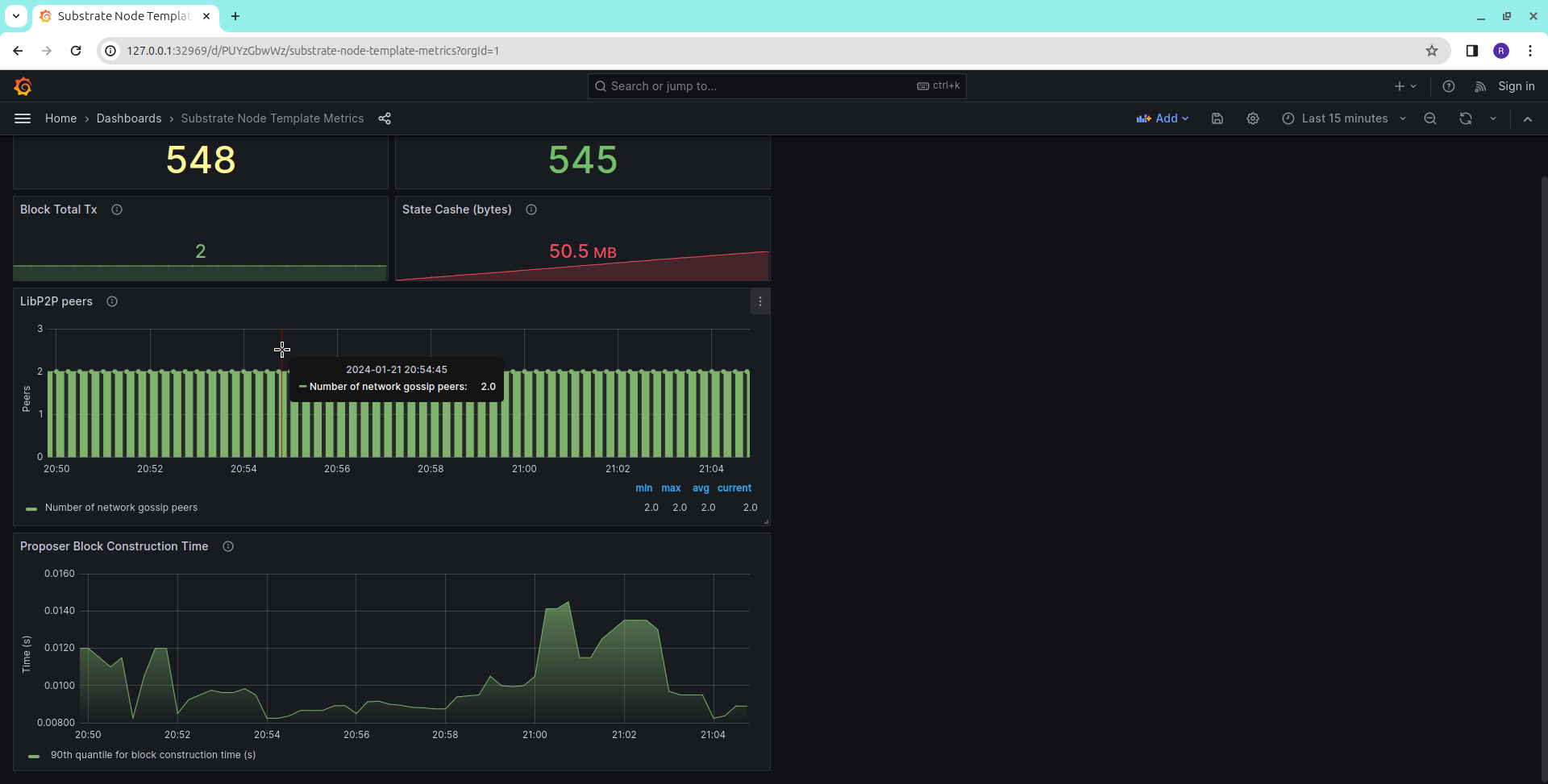
Task: Select the Substrate Node Template tab
Action: [x=124, y=16]
